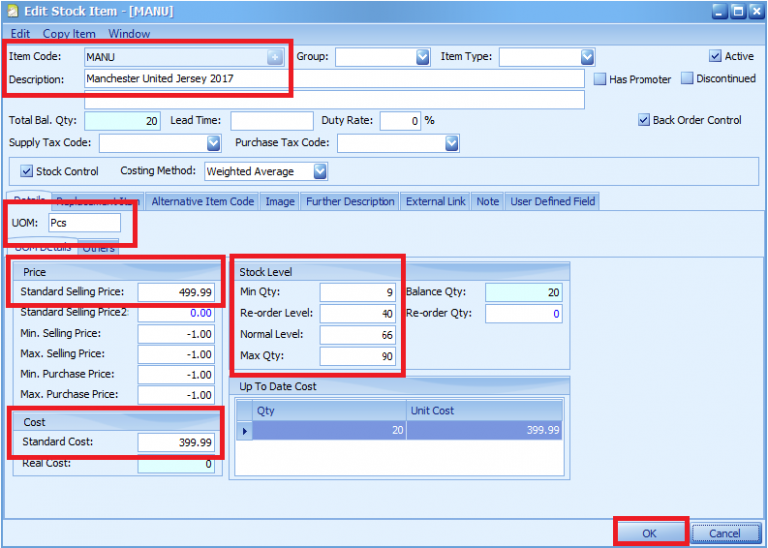The width and height of the screenshot is (768, 548).
Task: Click the Normal Level field
Action: (x=358, y=335)
